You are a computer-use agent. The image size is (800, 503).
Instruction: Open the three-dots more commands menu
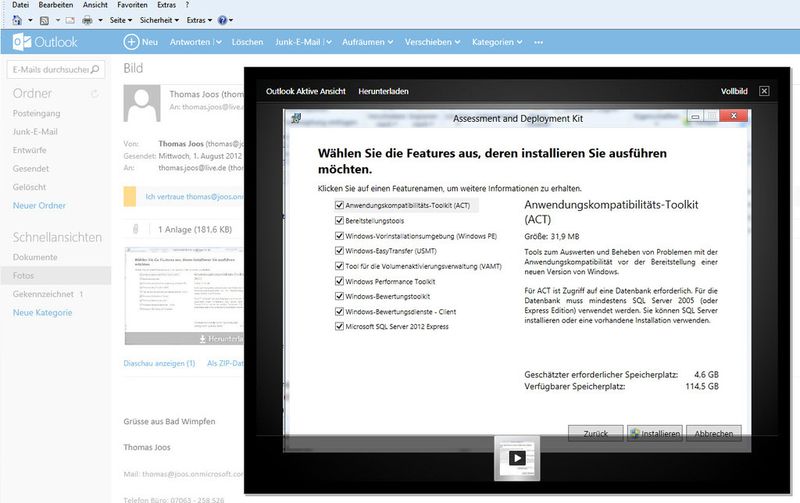pos(539,42)
